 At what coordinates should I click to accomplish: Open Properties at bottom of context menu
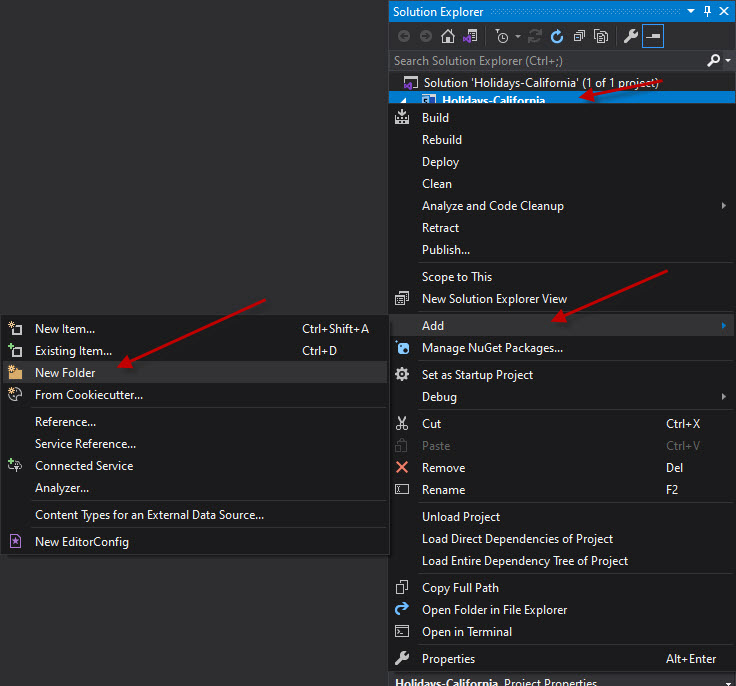click(x=562, y=659)
